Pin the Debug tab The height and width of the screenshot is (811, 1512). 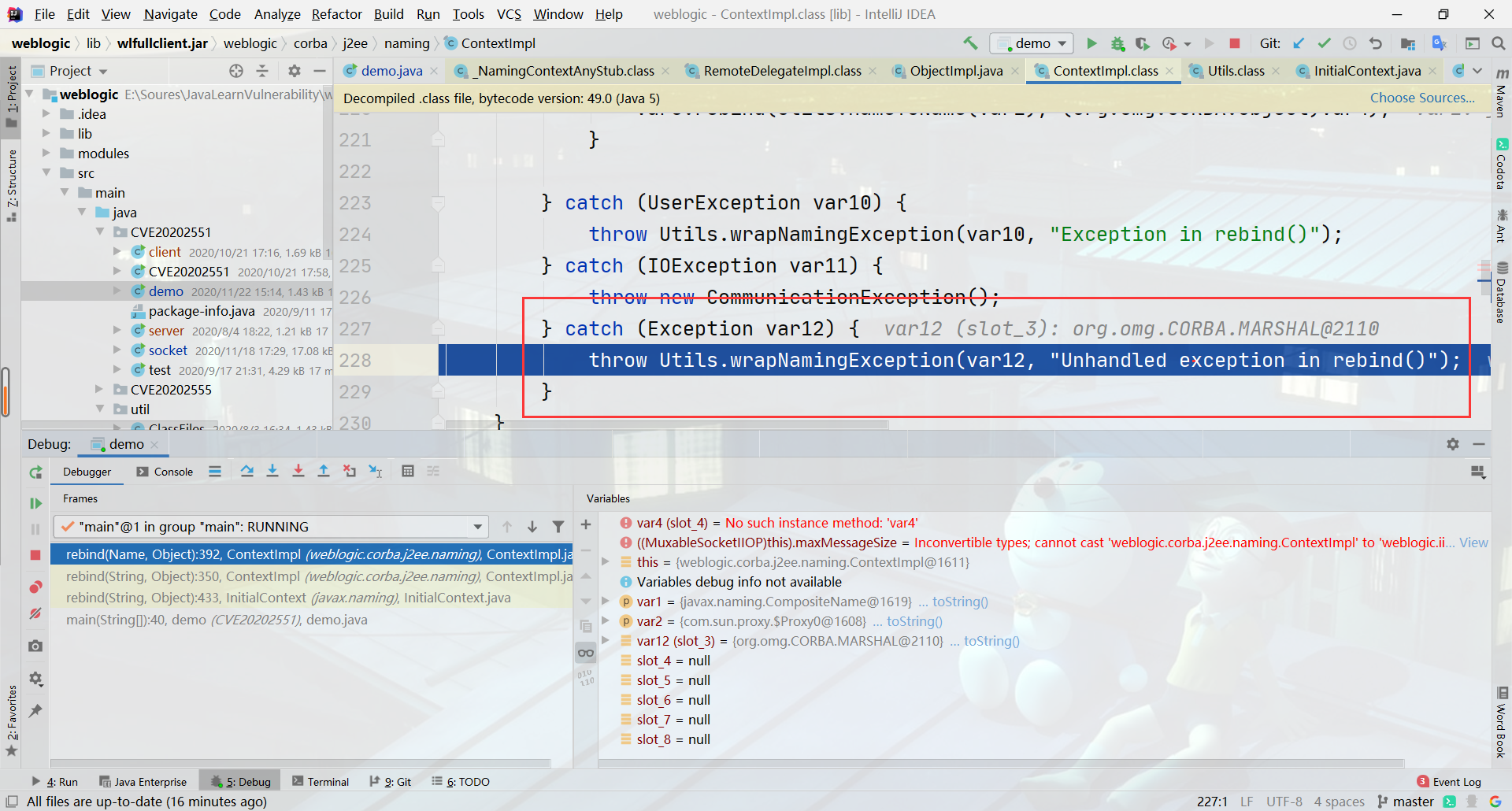click(x=35, y=711)
